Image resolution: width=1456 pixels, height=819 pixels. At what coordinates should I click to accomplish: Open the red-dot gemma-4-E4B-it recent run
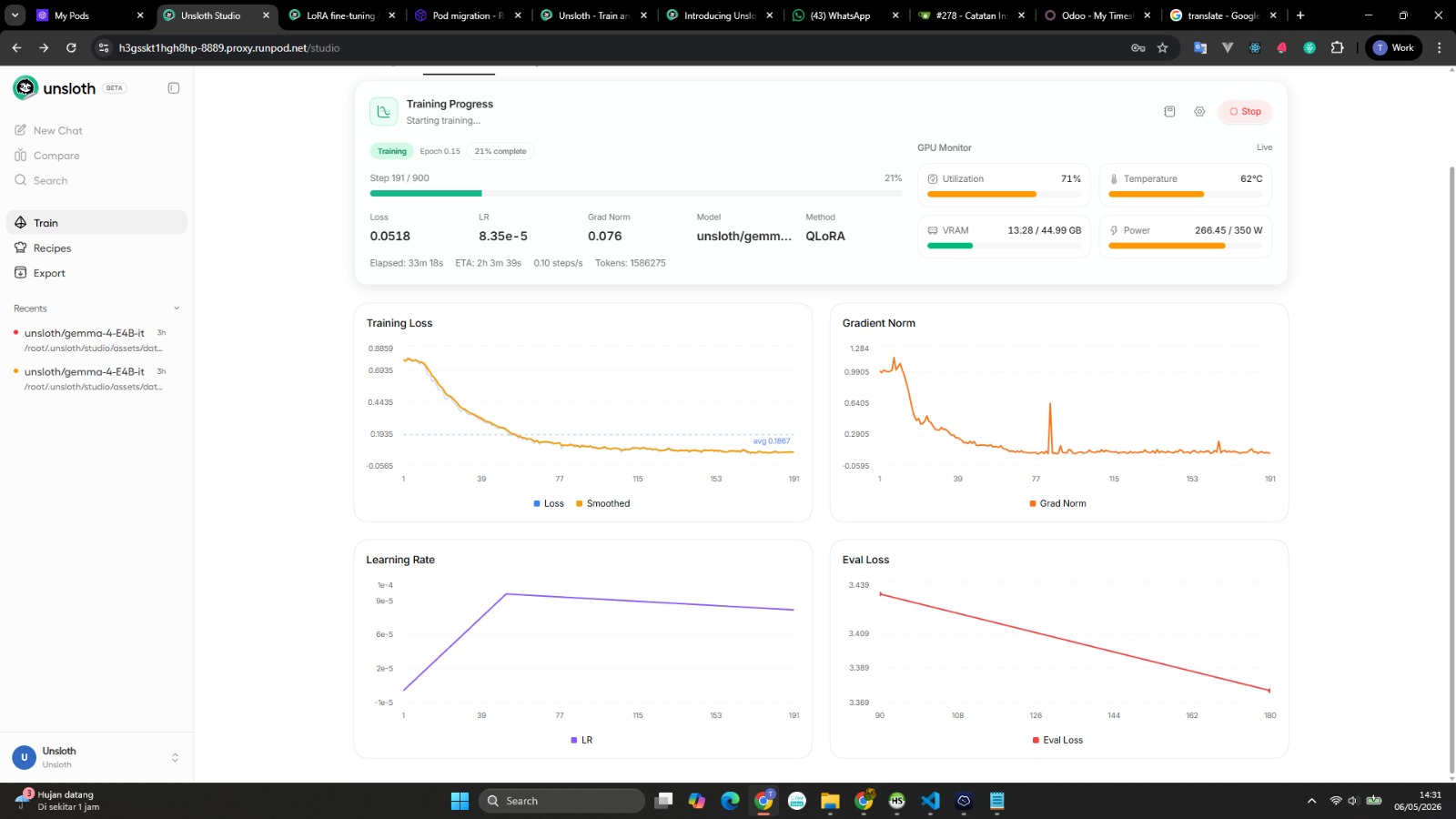96,340
